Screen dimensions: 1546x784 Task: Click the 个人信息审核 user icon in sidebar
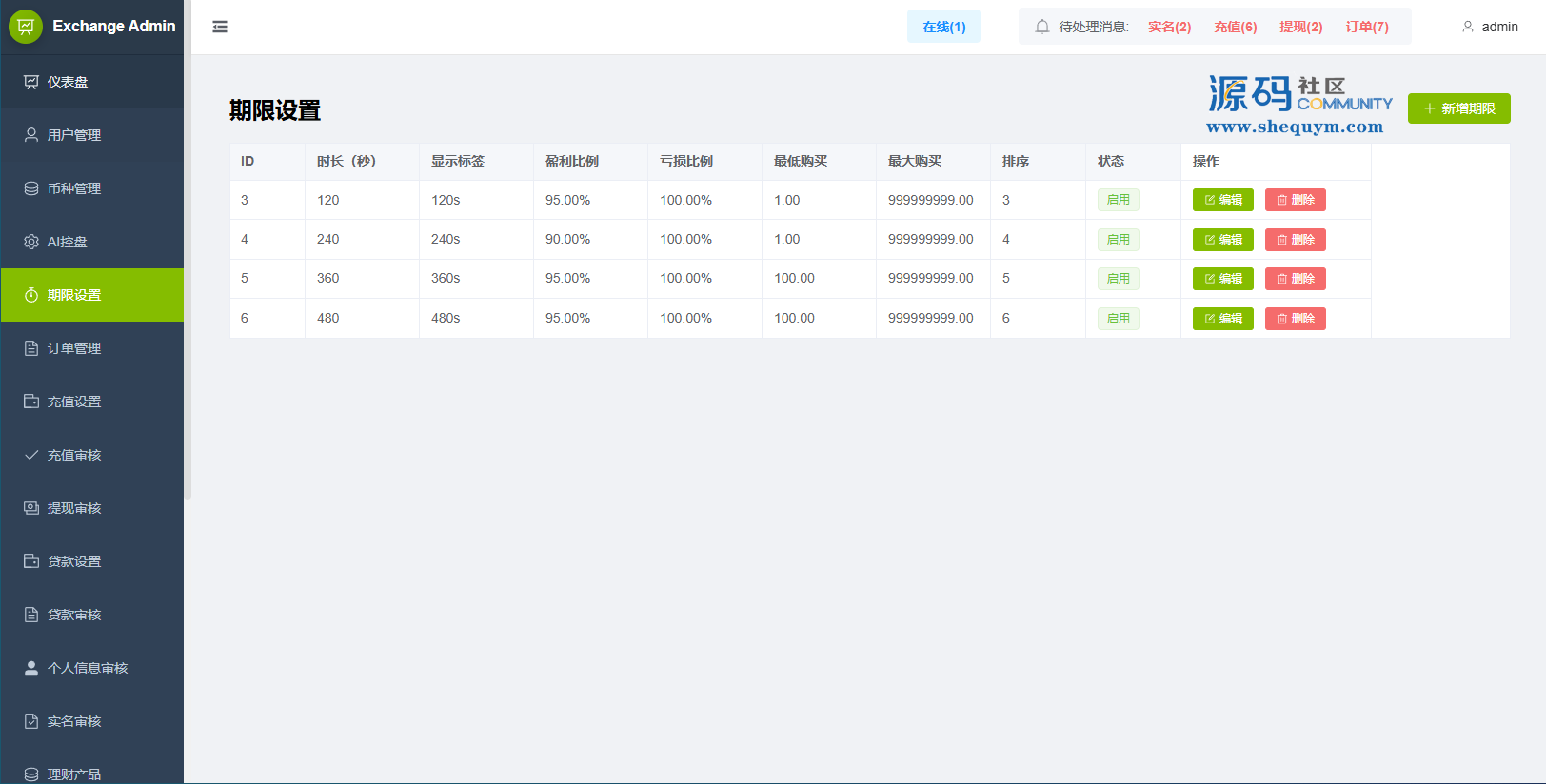coord(31,668)
